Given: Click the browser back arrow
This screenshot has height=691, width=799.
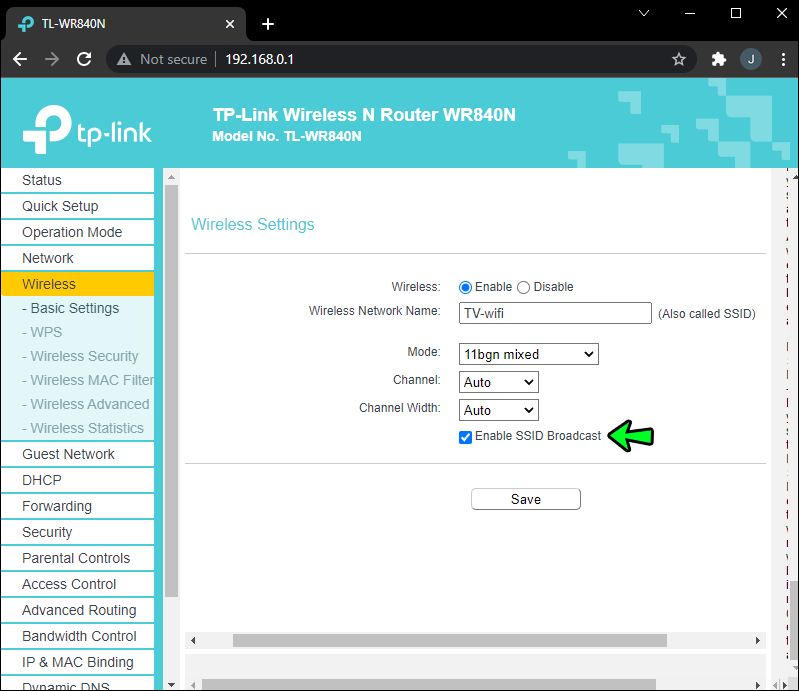Looking at the screenshot, I should [20, 59].
